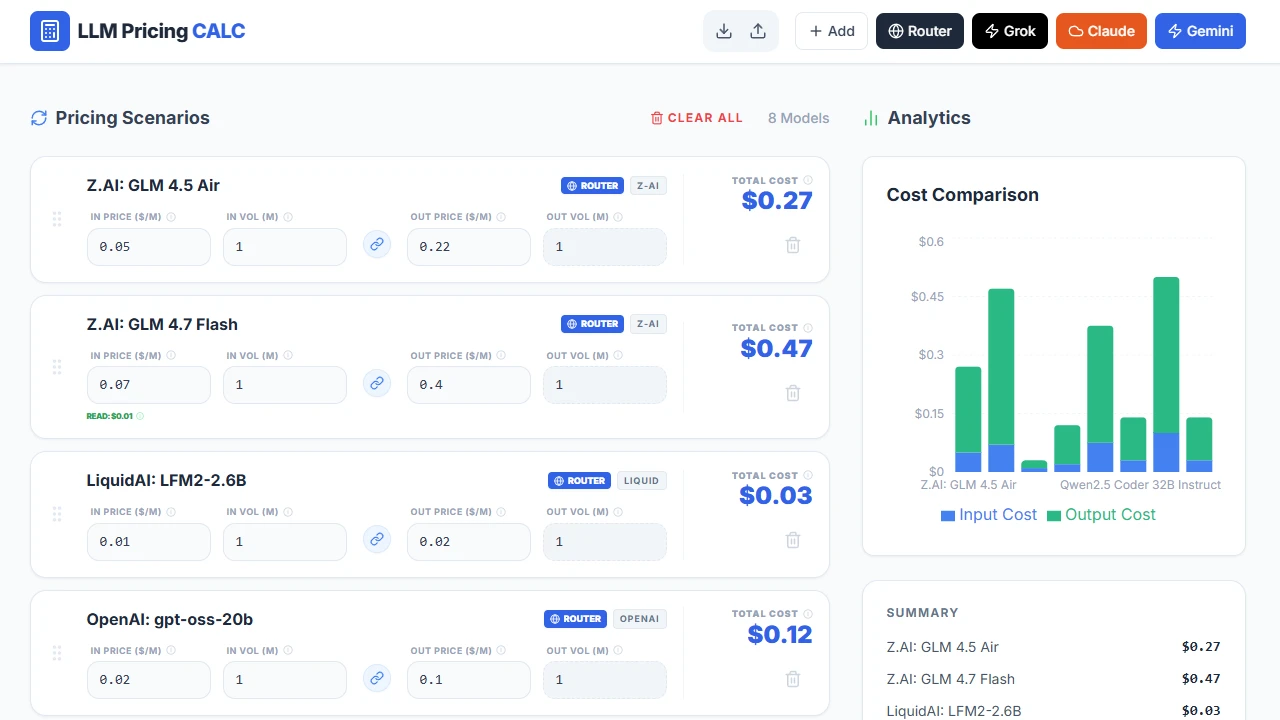Click the Output Cost legend swatch
The height and width of the screenshot is (720, 1280).
(1054, 516)
